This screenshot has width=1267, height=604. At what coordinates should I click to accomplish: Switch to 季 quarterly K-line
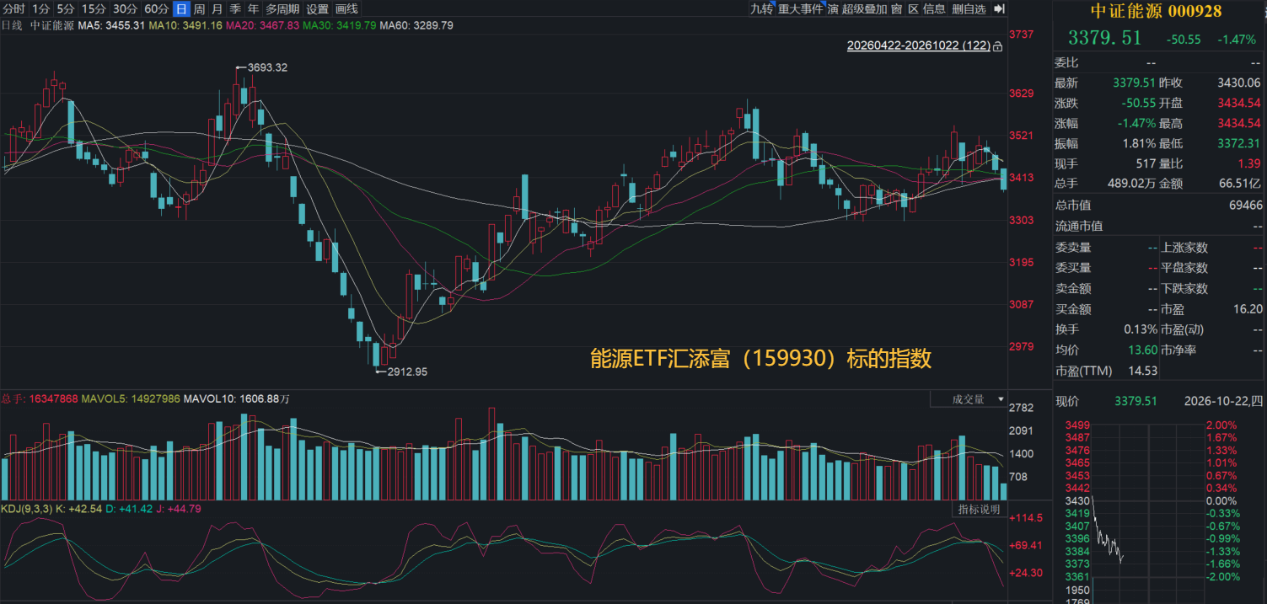point(236,9)
